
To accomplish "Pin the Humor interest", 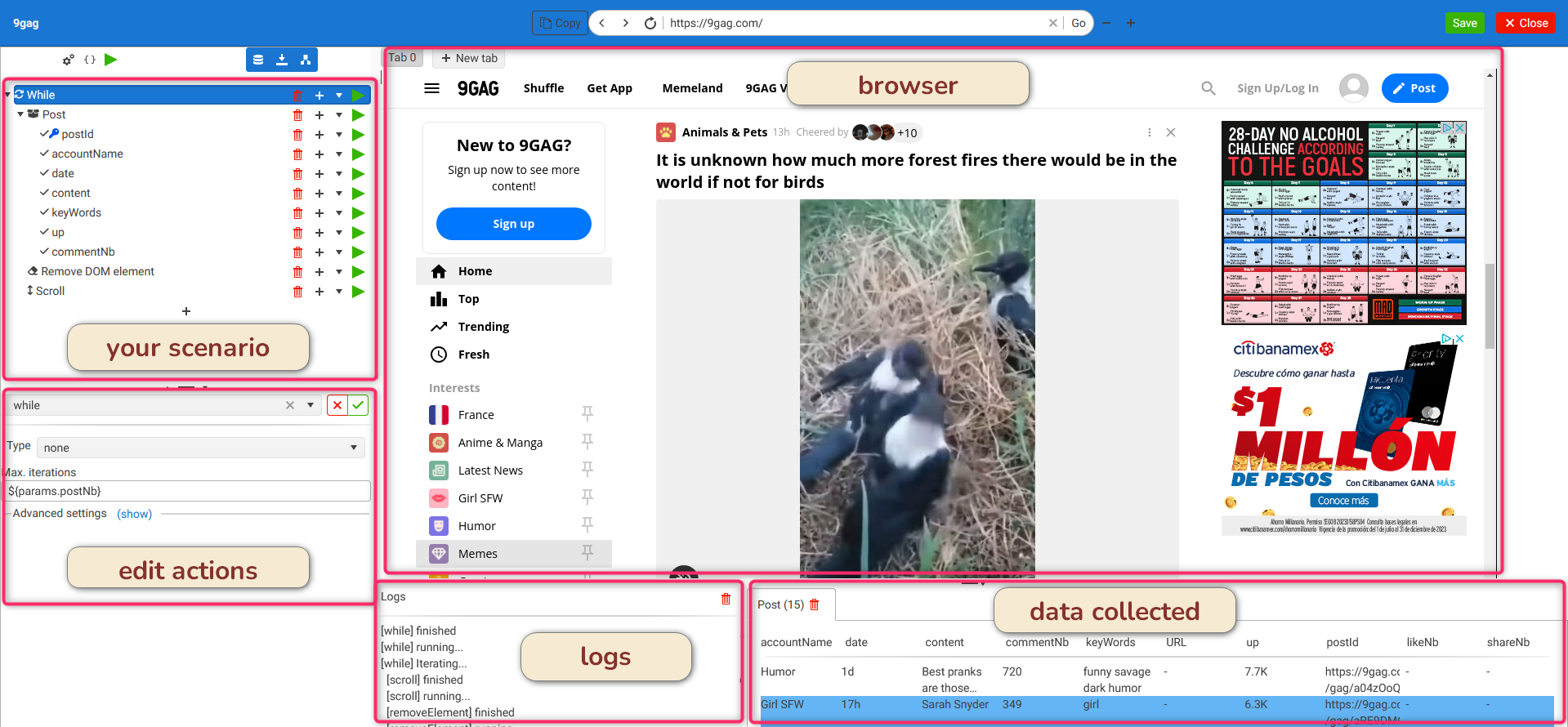I will [587, 525].
